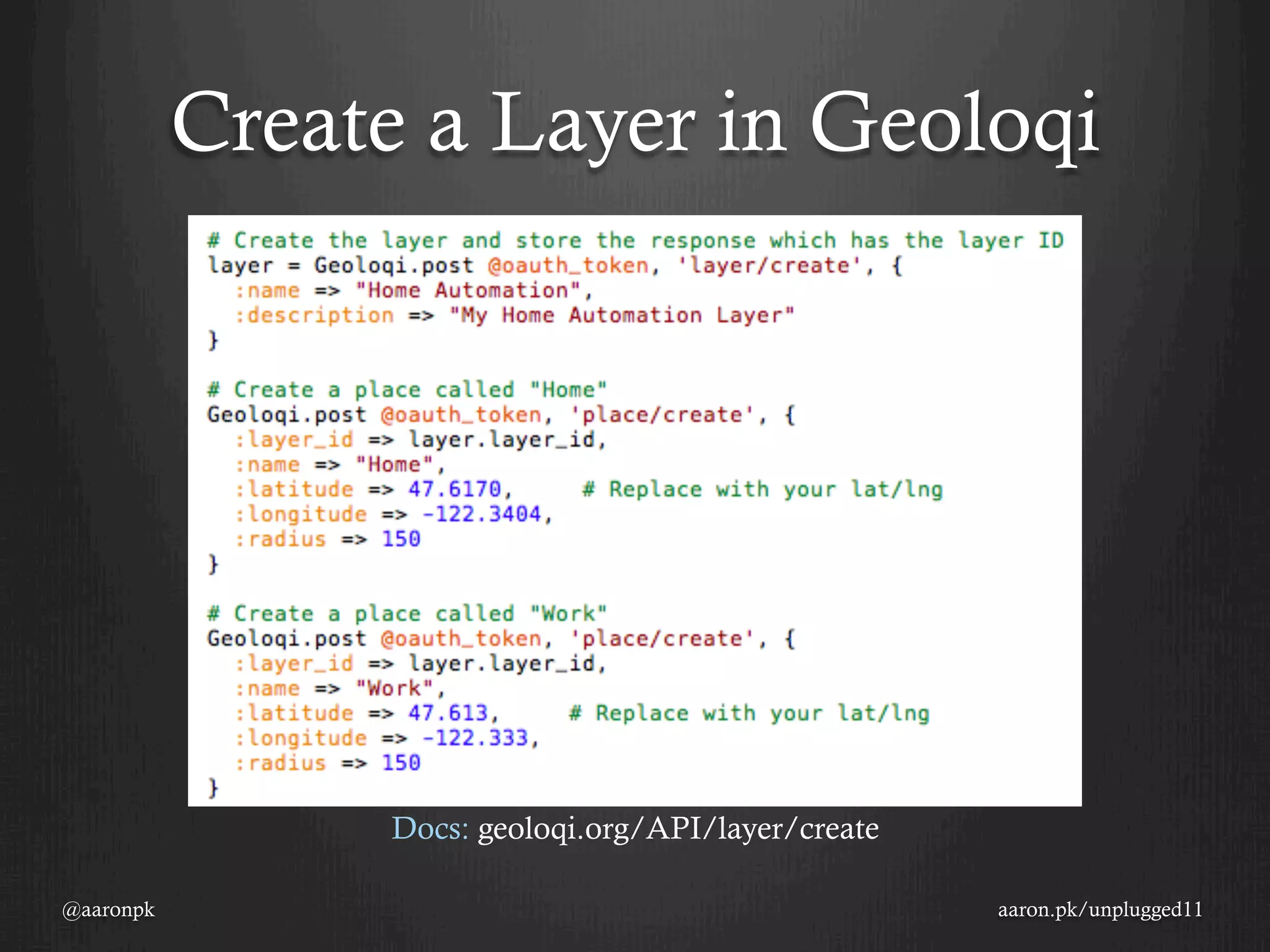Select the longitude value -122.3404
The image size is (1270, 952).
[x=481, y=514]
